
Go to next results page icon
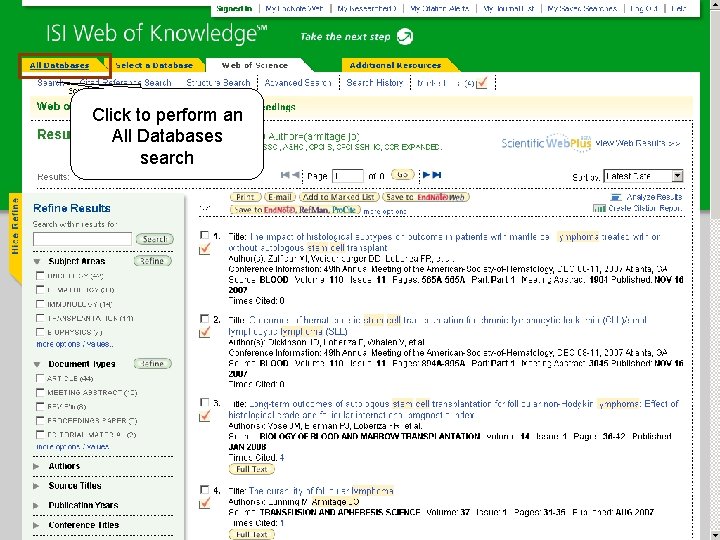pos(426,175)
